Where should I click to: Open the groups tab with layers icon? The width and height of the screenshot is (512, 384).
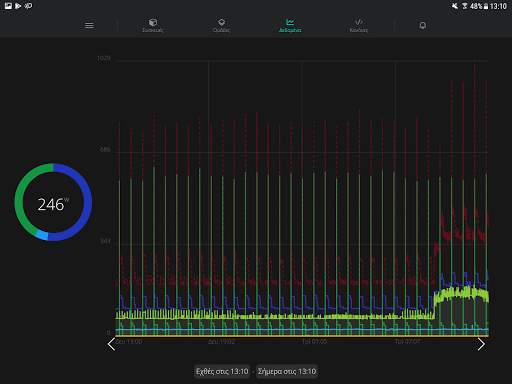point(221,25)
